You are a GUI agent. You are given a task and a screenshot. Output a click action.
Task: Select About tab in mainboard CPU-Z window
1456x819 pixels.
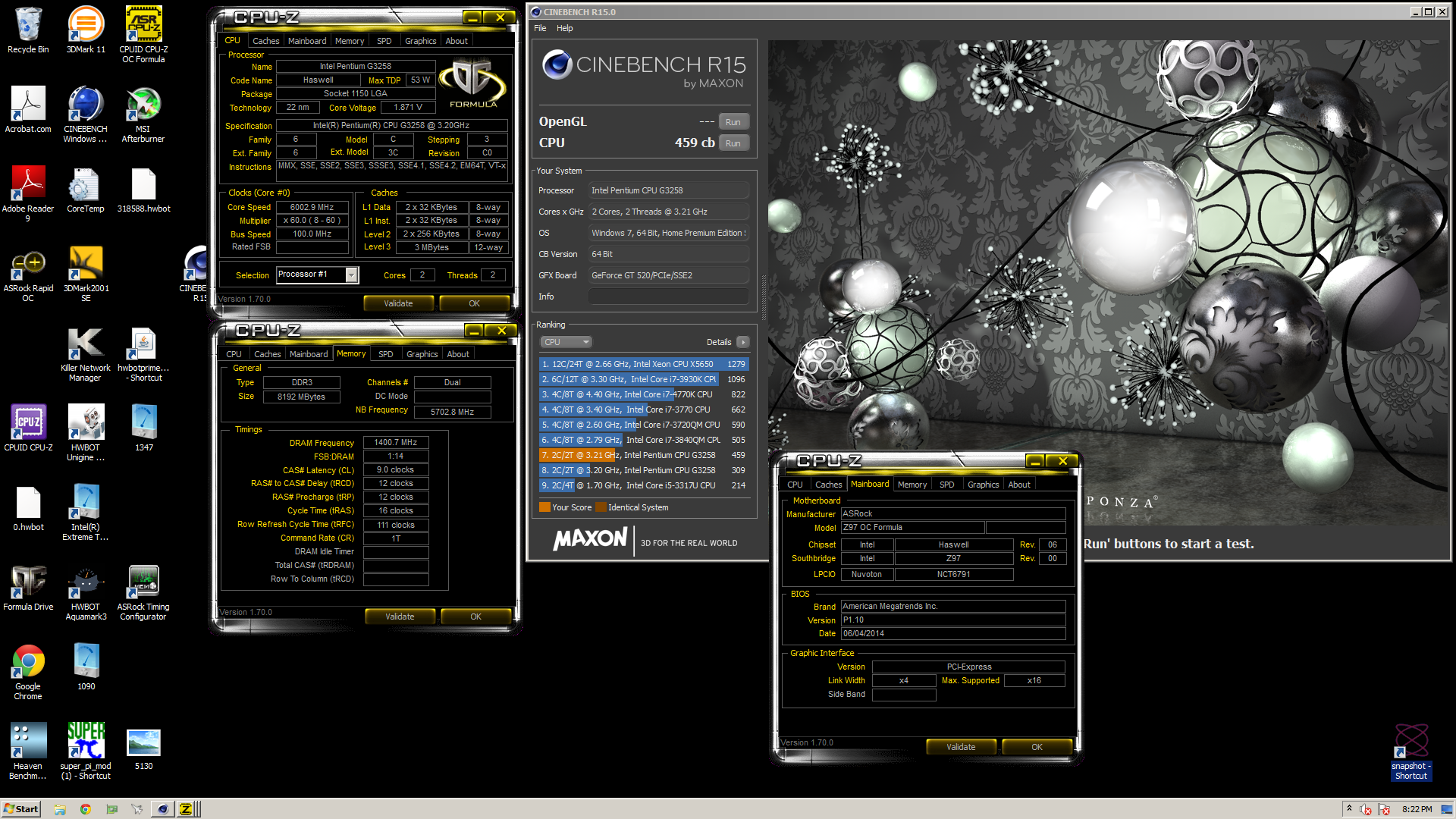pyautogui.click(x=1019, y=485)
